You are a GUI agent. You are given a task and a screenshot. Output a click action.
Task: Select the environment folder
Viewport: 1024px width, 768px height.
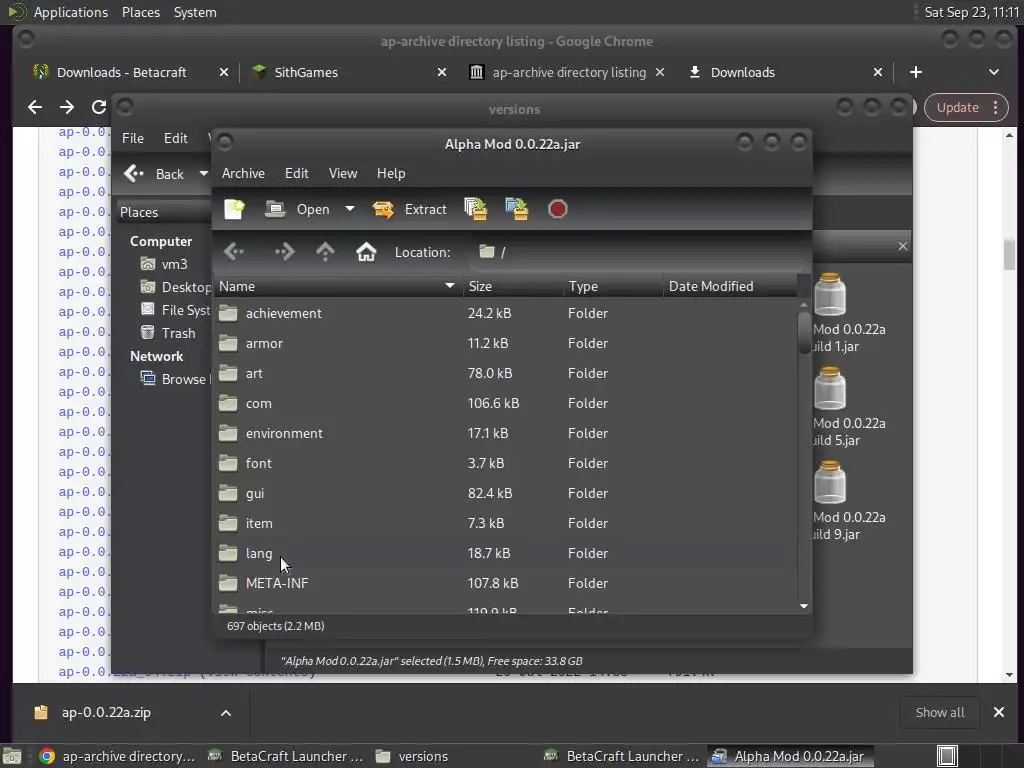pyautogui.click(x=505, y=434)
